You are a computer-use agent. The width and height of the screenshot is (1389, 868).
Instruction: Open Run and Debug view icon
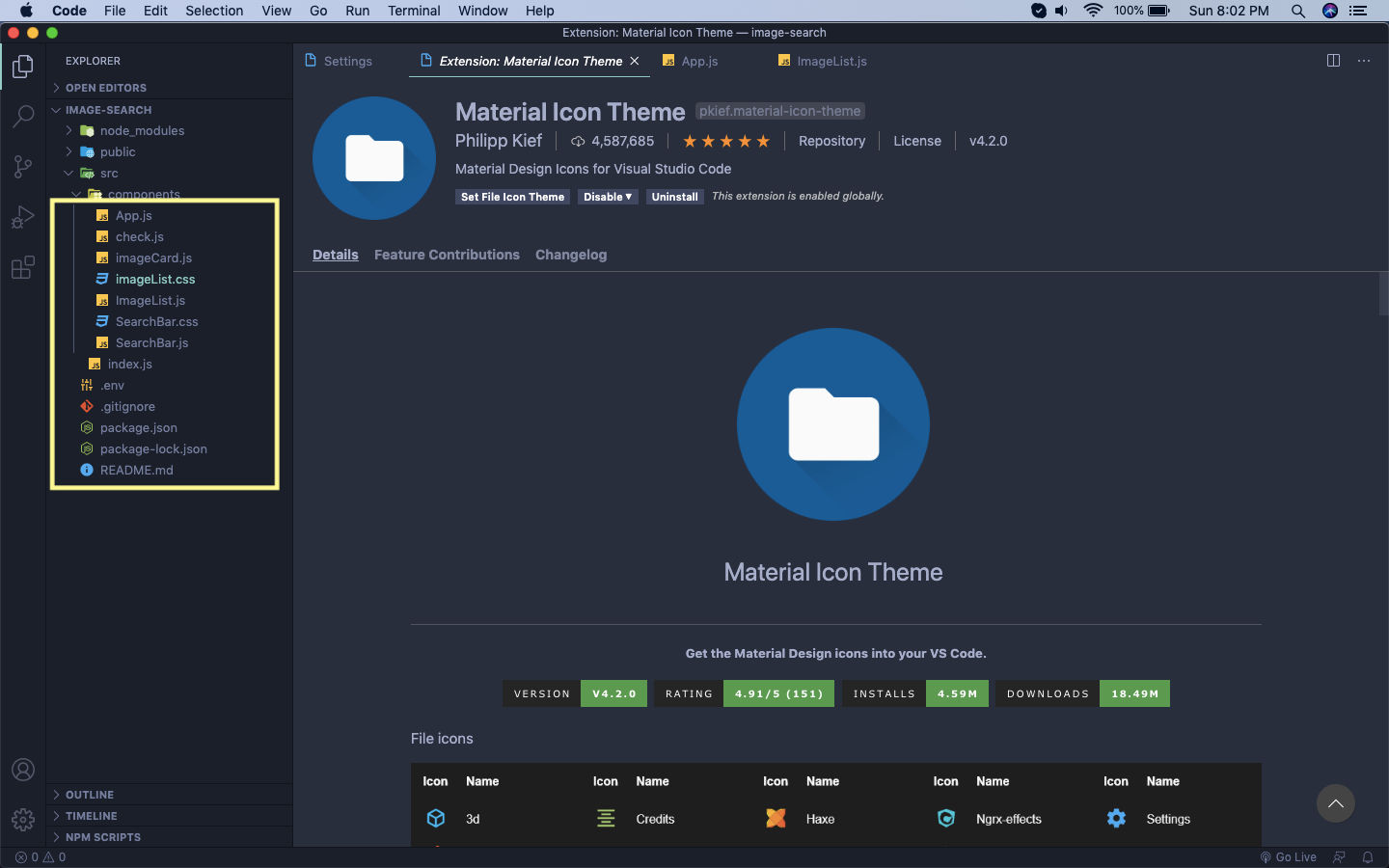[x=23, y=217]
